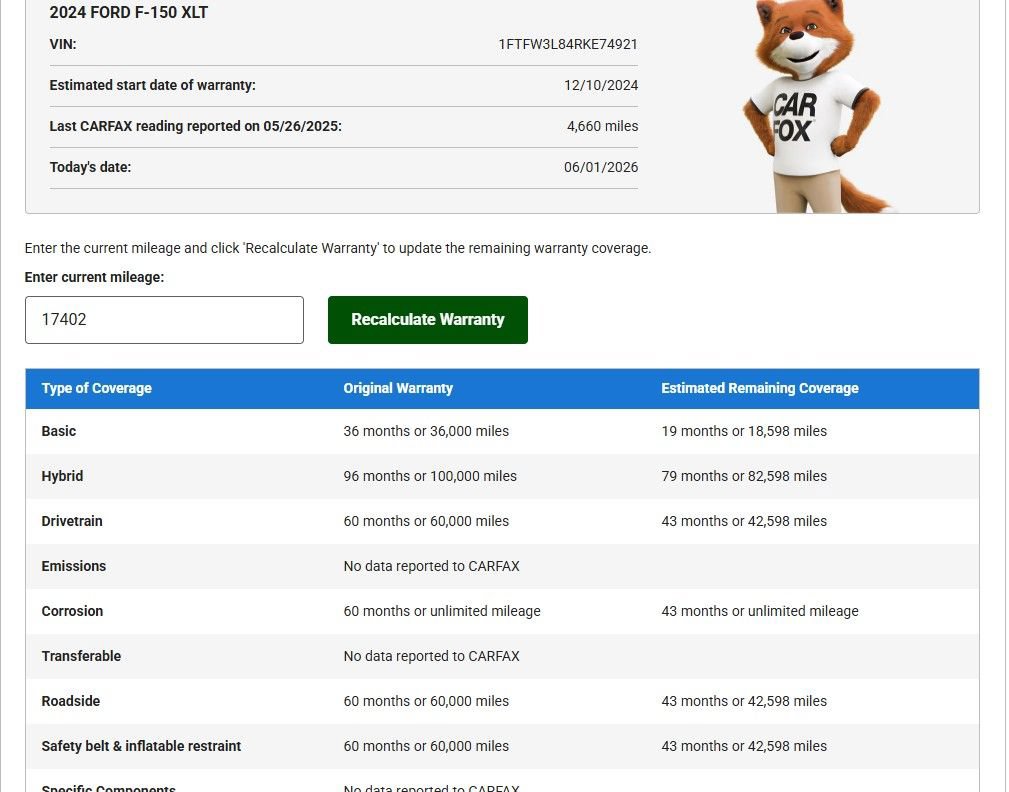1009x792 pixels.
Task: Click the 'Last CARFAX reading reported' label
Action: point(196,126)
